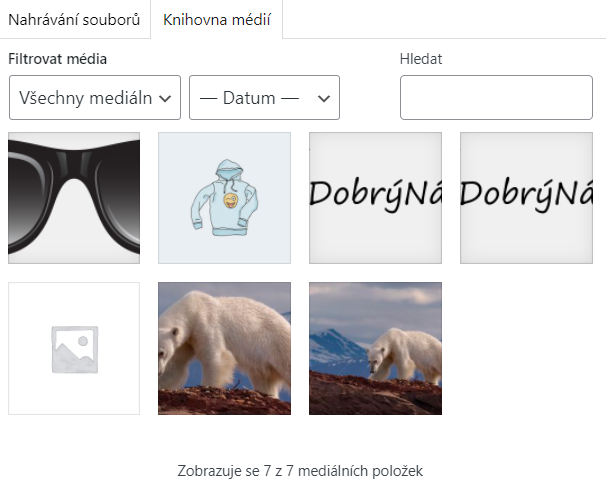This screenshot has width=606, height=492.
Task: Click the Hledat label
Action: [x=421, y=59]
